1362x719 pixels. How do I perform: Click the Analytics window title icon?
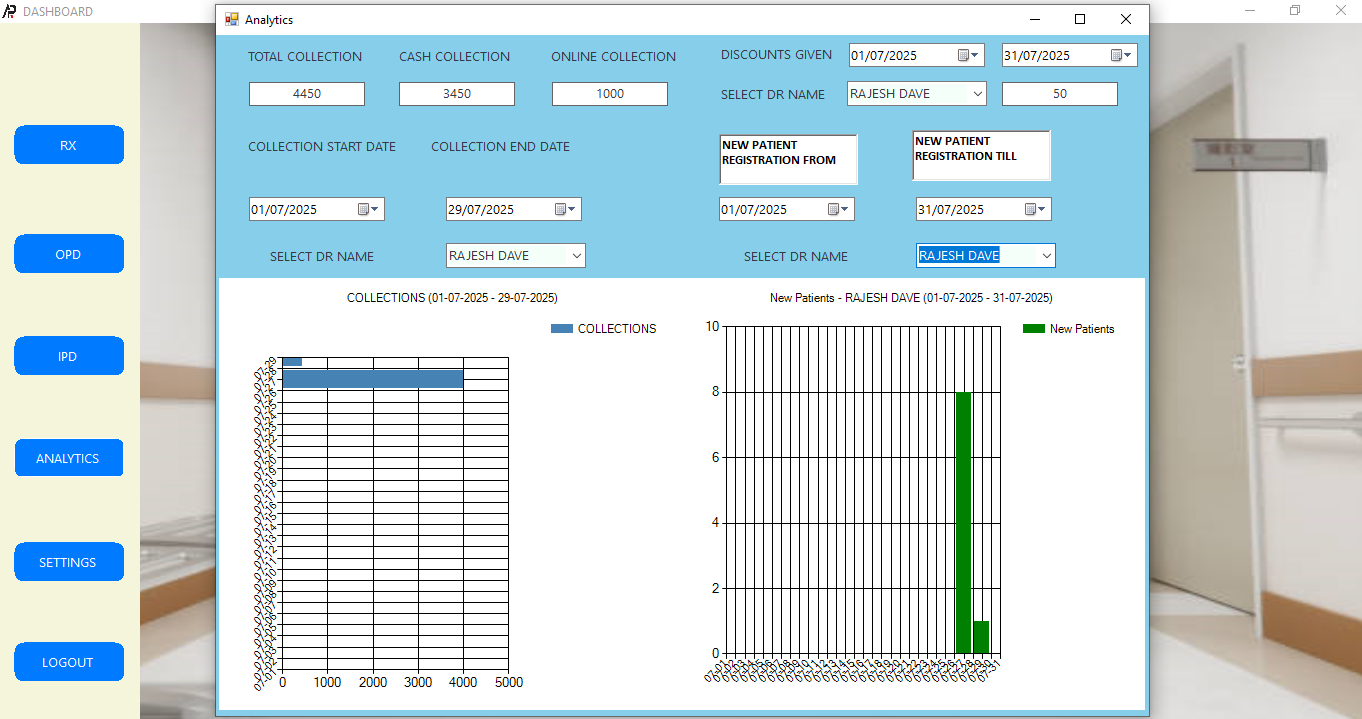pyautogui.click(x=232, y=19)
